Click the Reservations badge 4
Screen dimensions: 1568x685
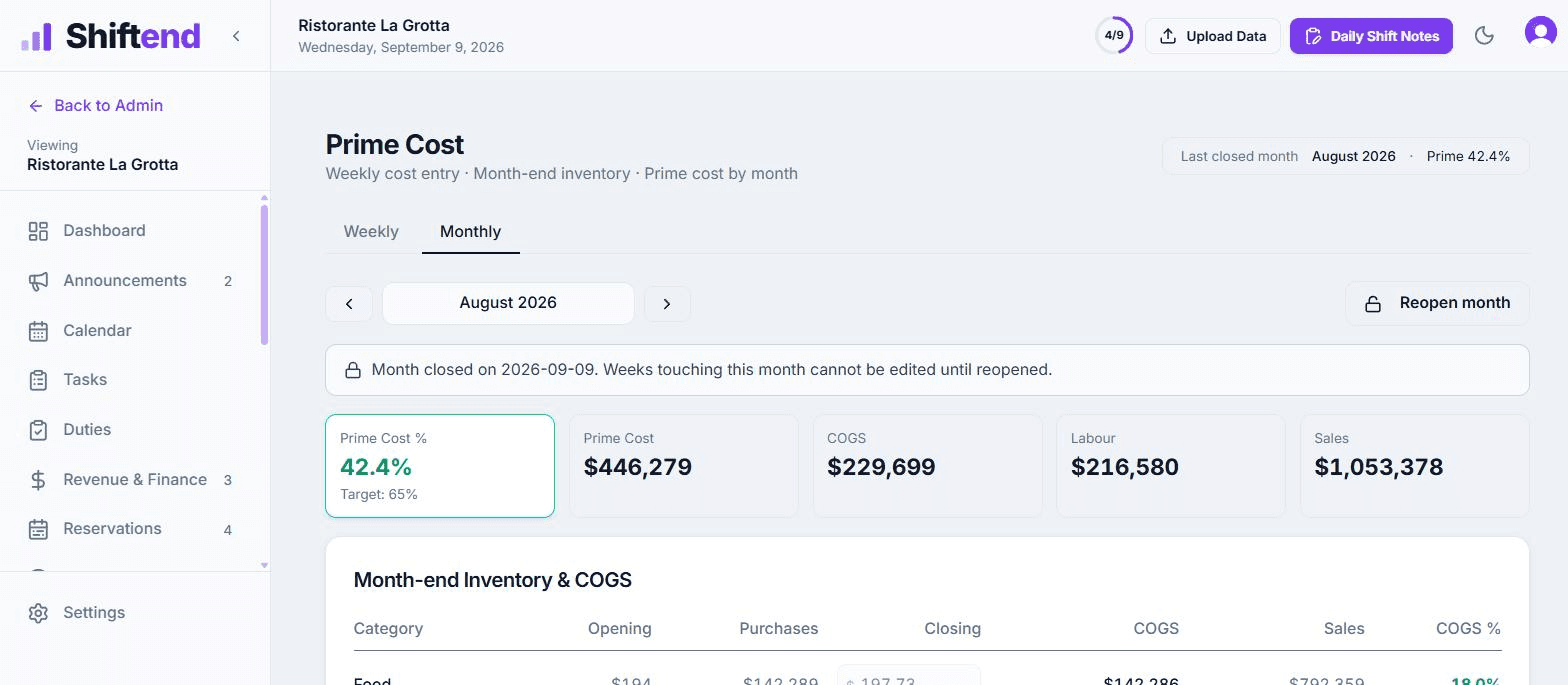[228, 530]
